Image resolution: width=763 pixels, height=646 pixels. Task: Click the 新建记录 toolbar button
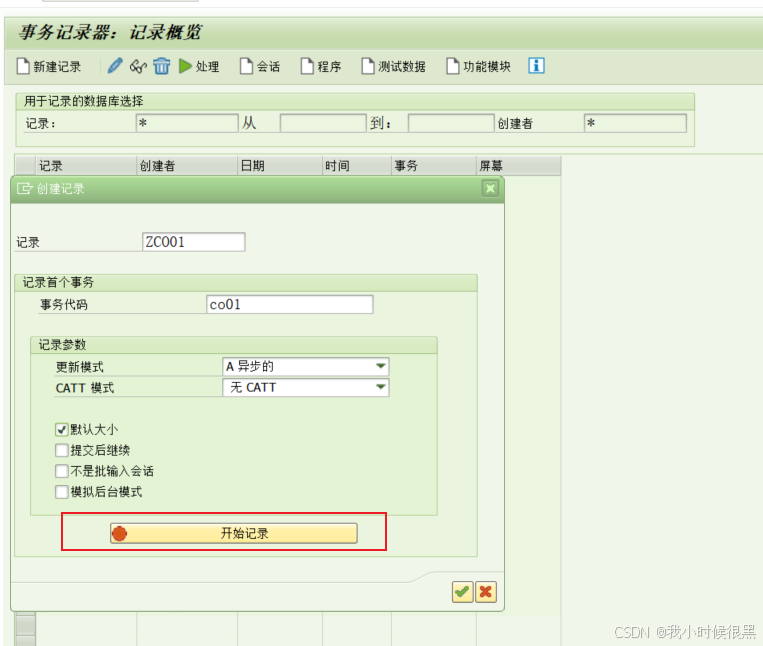click(x=49, y=66)
